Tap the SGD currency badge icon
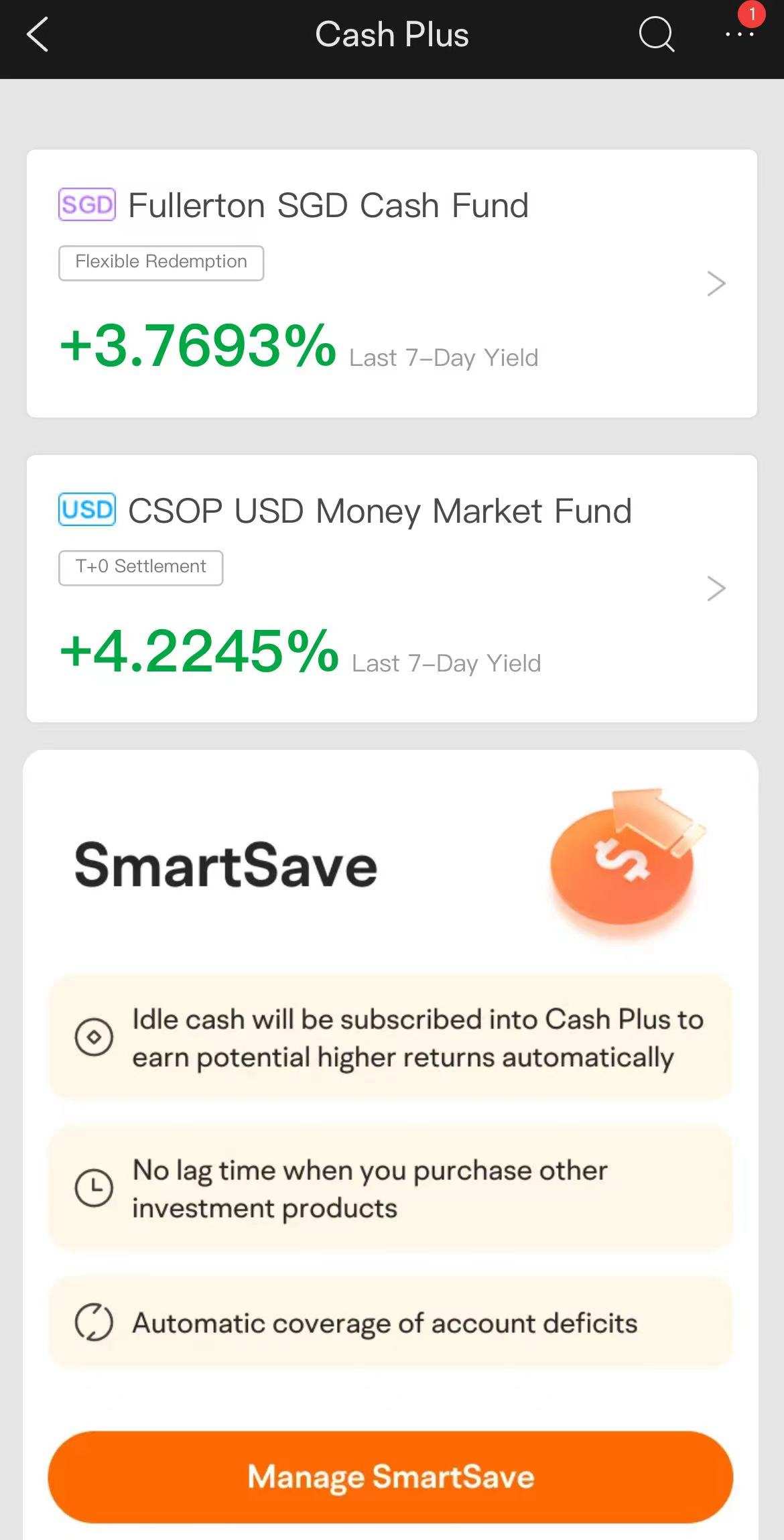The width and height of the screenshot is (784, 1540). (x=87, y=204)
